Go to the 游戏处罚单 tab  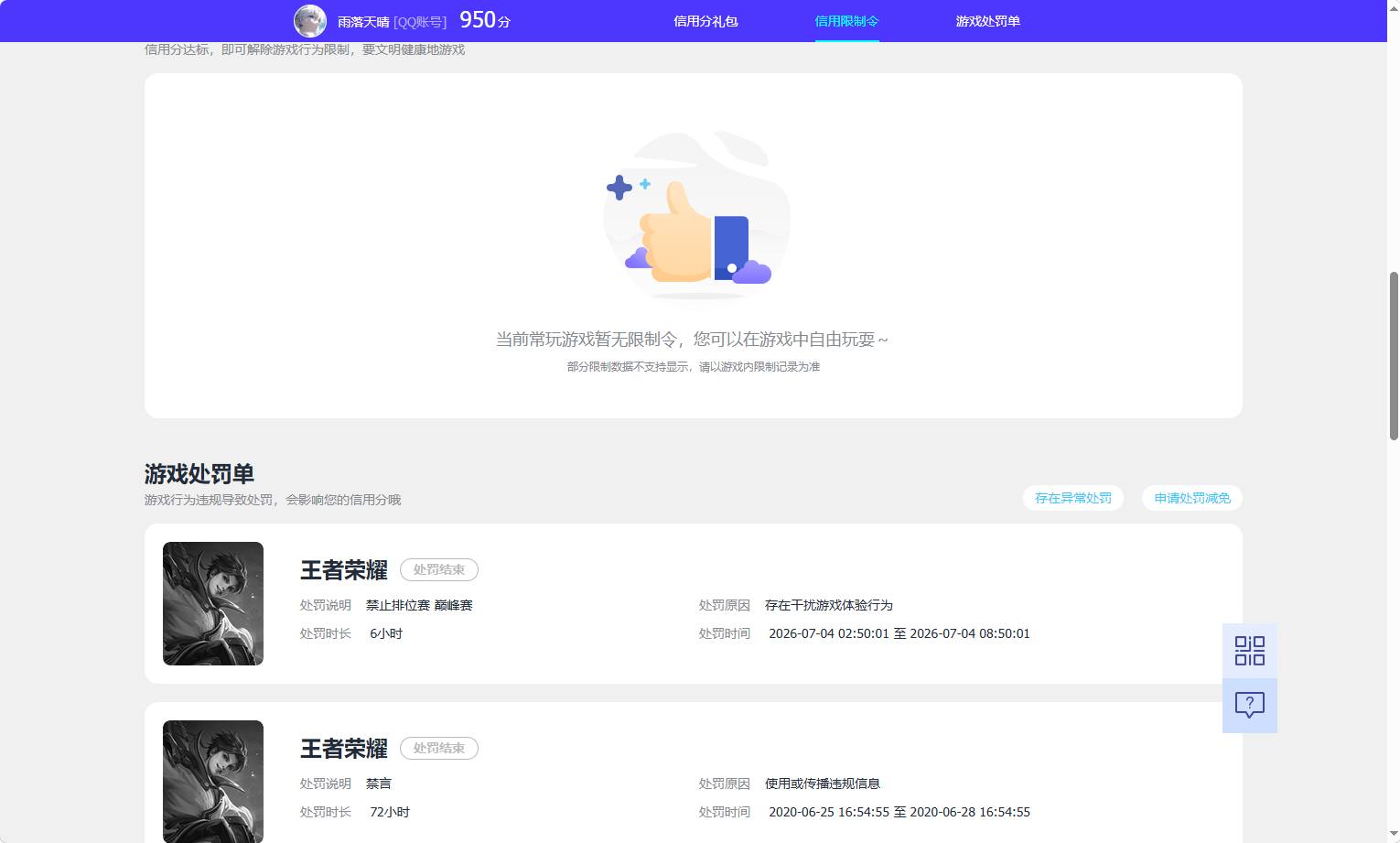pyautogui.click(x=987, y=21)
